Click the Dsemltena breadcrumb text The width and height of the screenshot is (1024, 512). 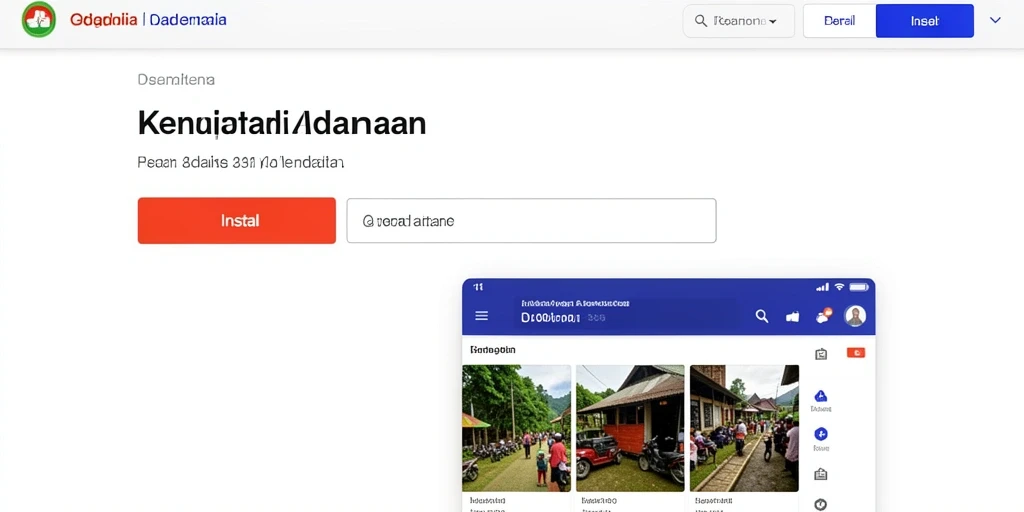176,80
